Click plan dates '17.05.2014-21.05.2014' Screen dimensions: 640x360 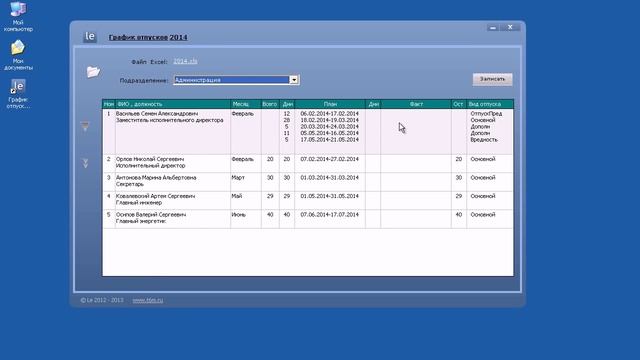point(329,140)
